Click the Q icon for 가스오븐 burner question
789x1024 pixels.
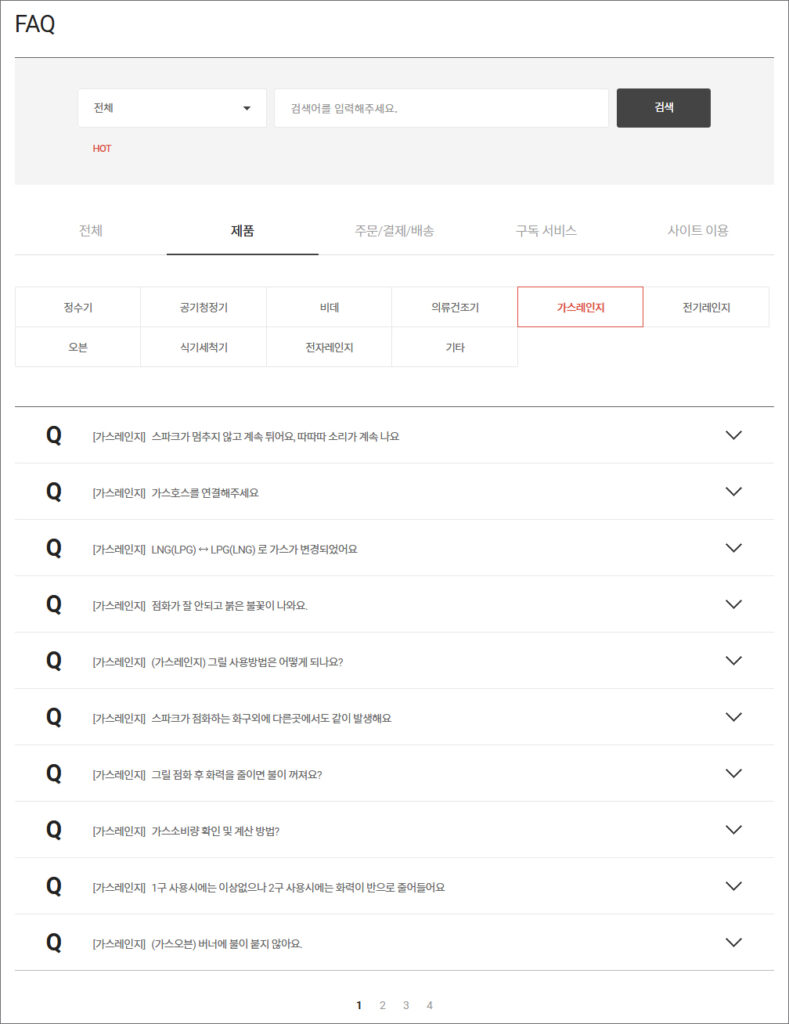pyautogui.click(x=54, y=942)
